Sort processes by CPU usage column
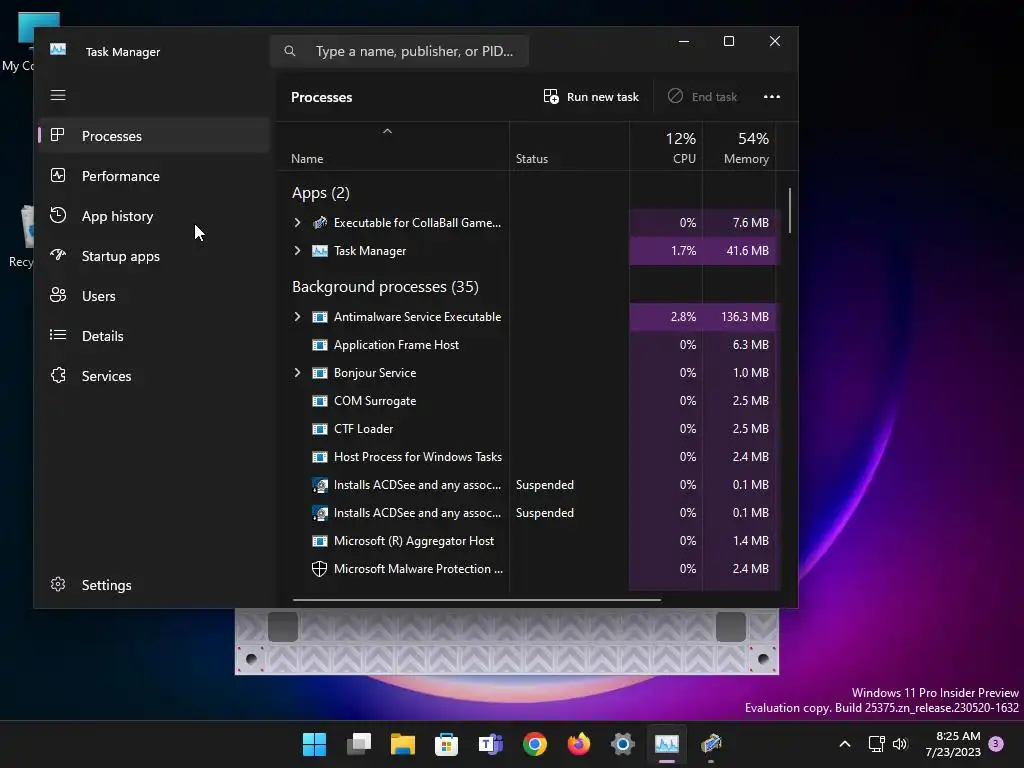Screen dimensions: 1024x768 (666, 146)
